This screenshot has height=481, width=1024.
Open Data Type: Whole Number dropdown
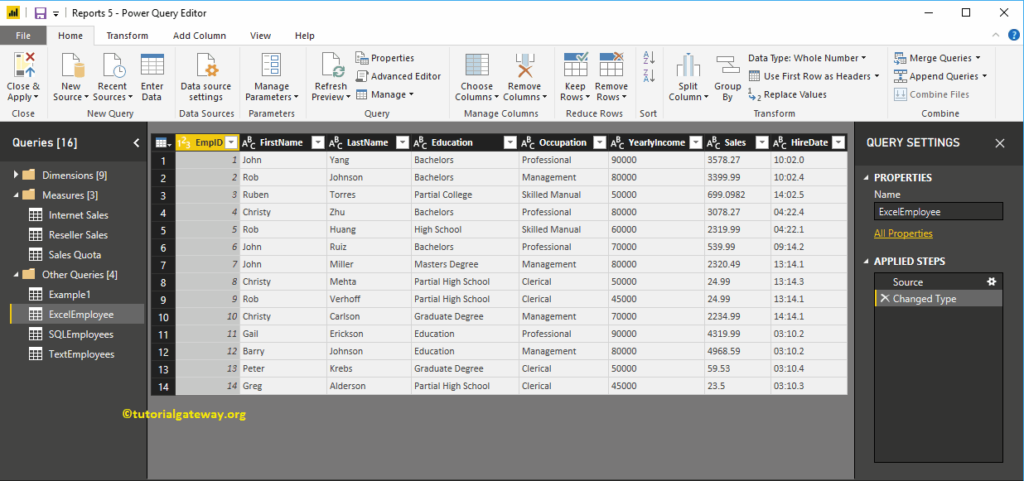pos(807,58)
